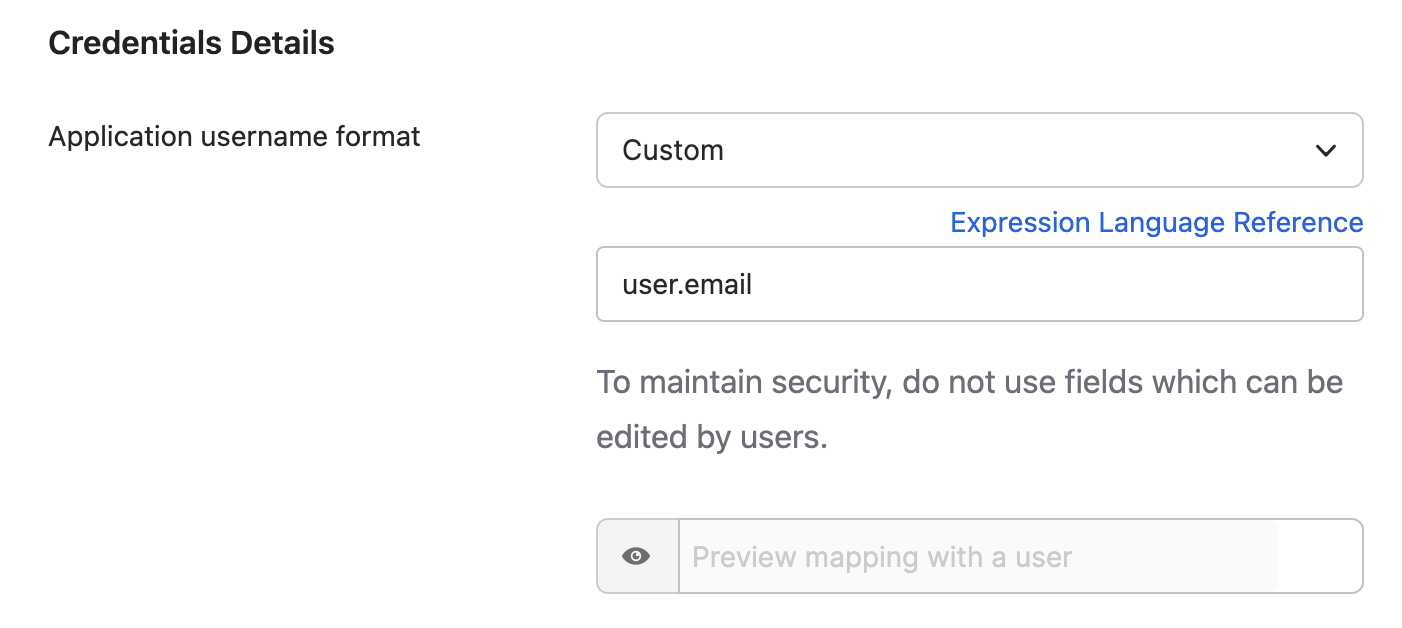The width and height of the screenshot is (1402, 628).
Task: Click the Credentials Details heading
Action: (x=191, y=43)
